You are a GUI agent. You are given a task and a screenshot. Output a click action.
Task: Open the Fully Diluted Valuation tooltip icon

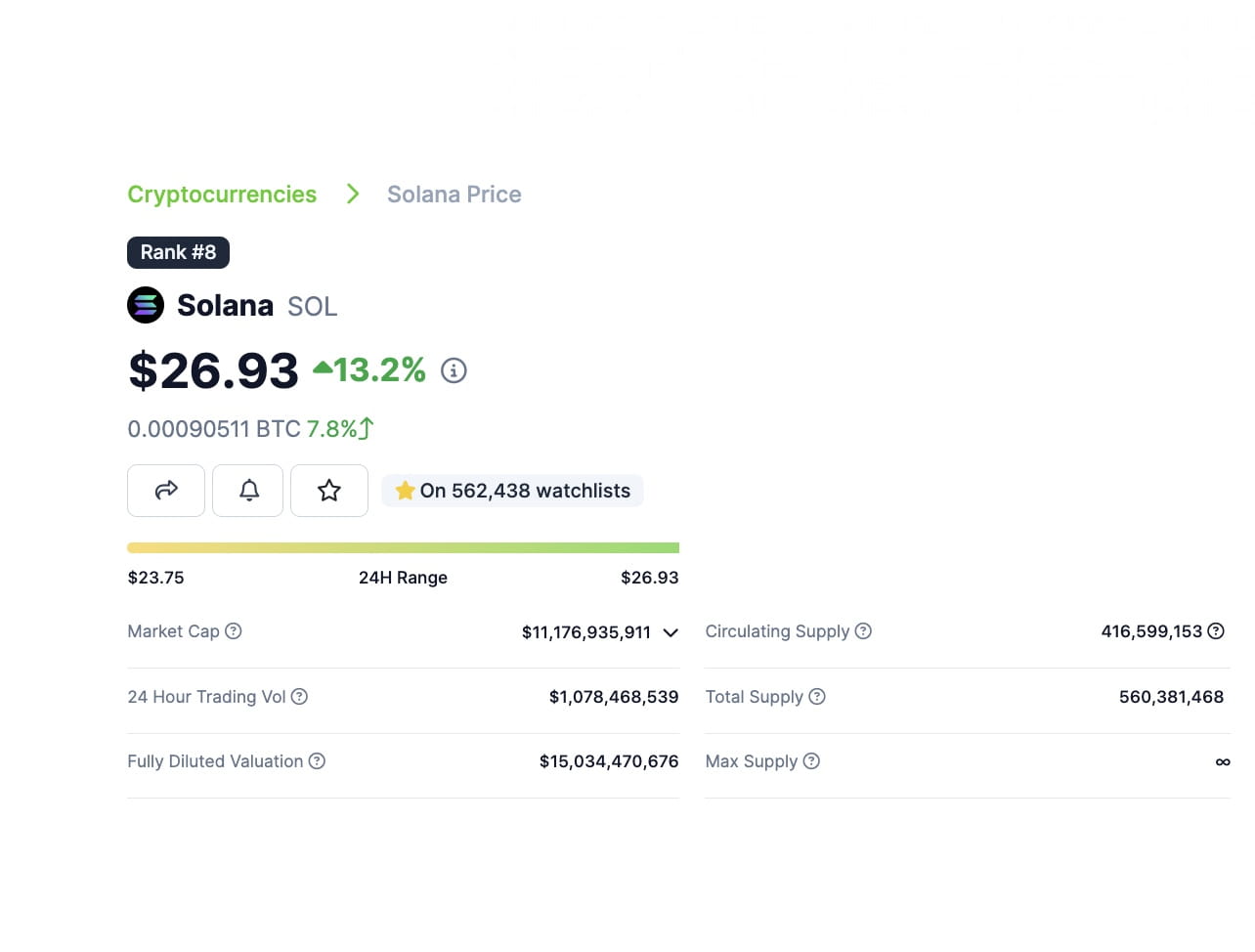point(317,760)
